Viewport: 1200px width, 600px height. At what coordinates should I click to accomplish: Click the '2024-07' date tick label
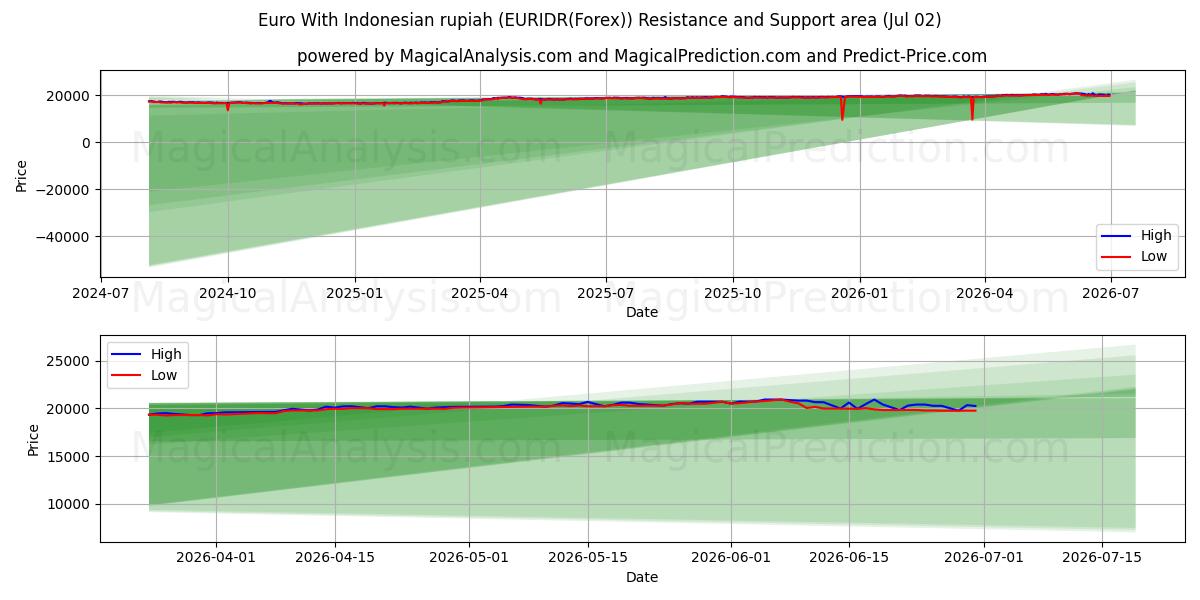(101, 293)
